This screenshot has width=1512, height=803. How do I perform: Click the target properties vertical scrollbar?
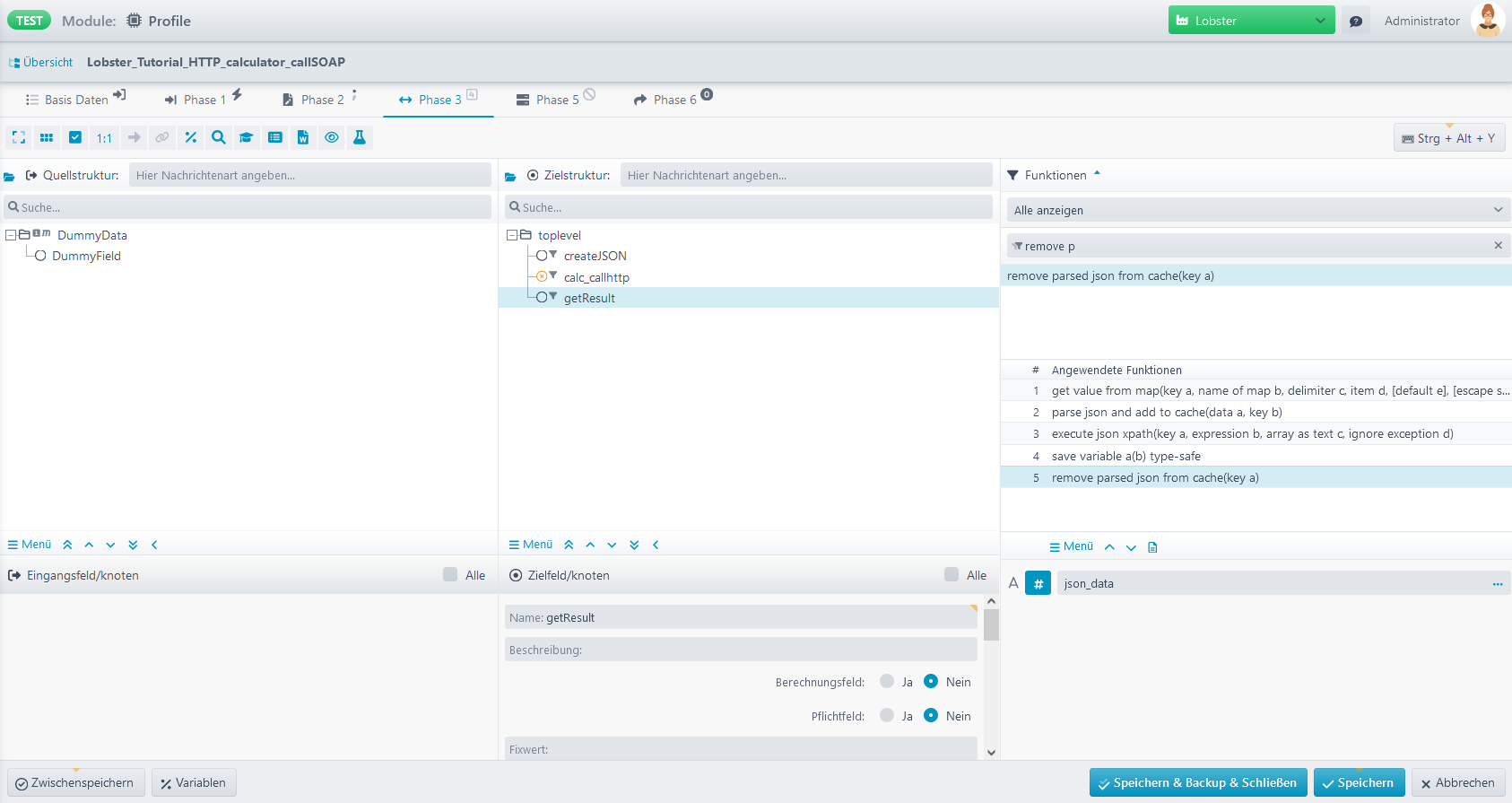click(x=991, y=625)
